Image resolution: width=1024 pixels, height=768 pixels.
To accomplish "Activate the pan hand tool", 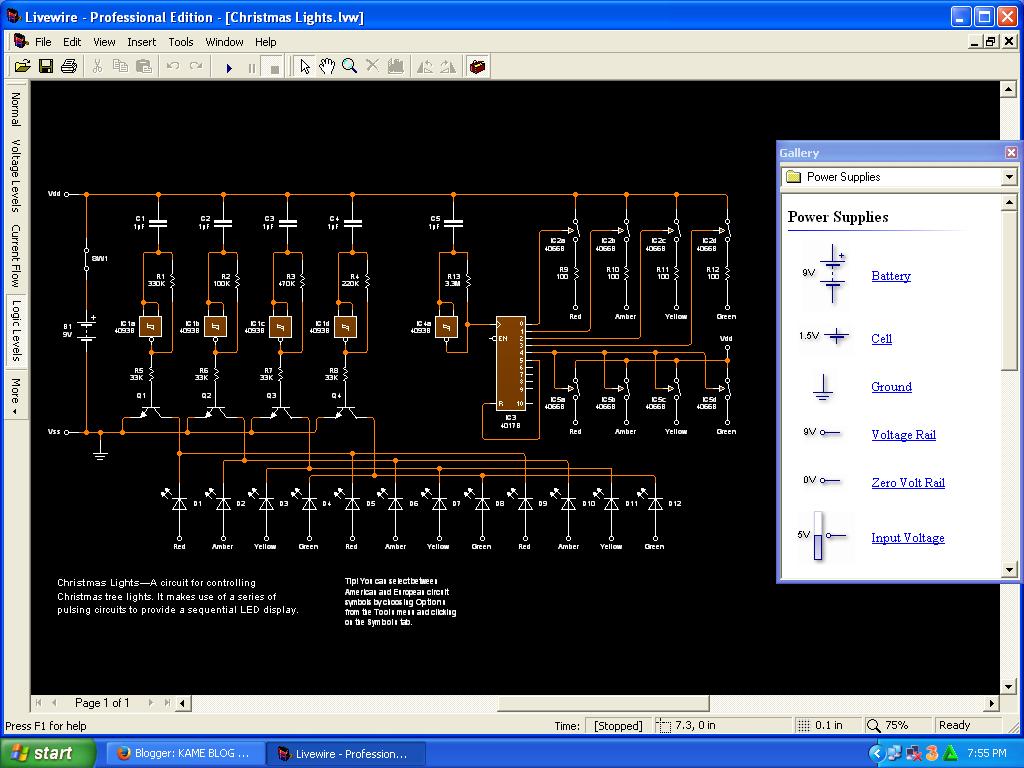I will click(x=328, y=66).
